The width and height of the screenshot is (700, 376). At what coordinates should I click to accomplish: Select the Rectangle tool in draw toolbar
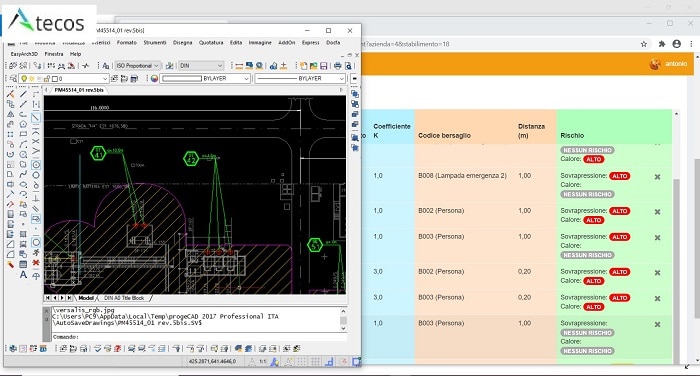tap(23, 134)
